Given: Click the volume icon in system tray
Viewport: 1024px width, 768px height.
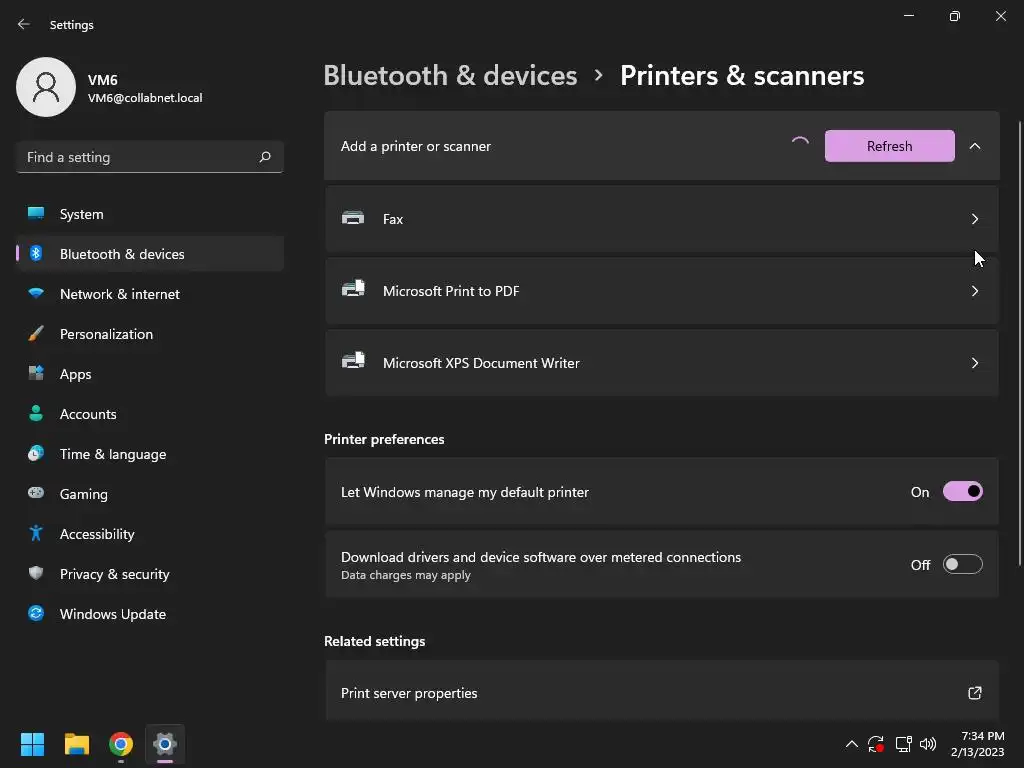Looking at the screenshot, I should tap(928, 744).
